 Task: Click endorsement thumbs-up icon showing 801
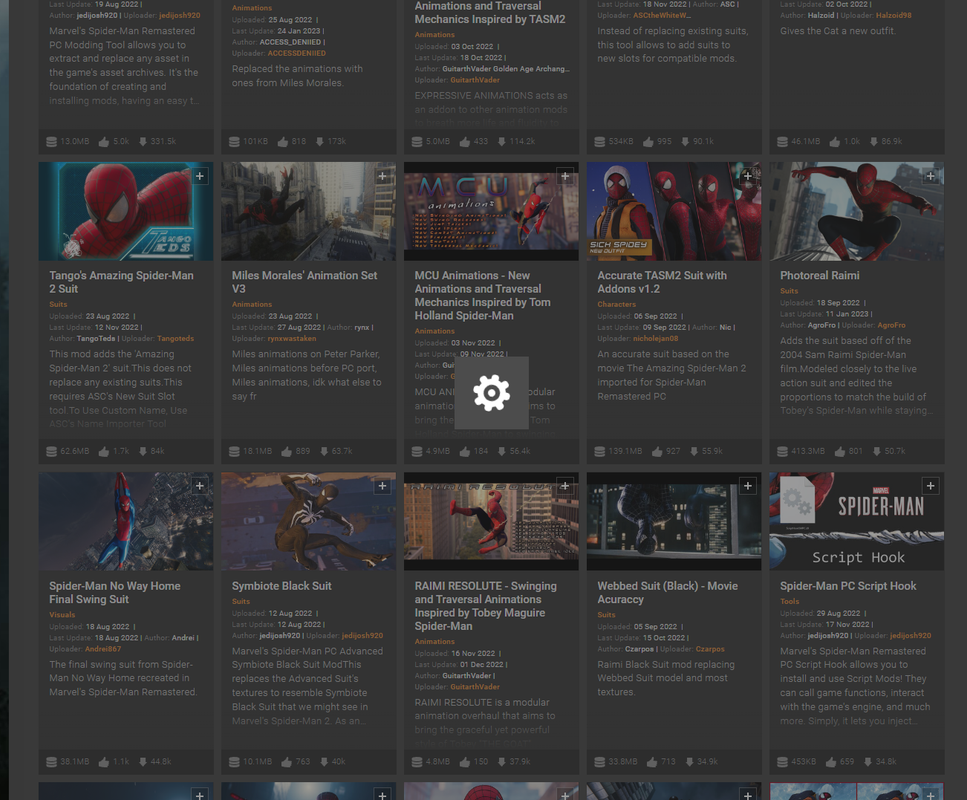pyautogui.click(x=839, y=452)
